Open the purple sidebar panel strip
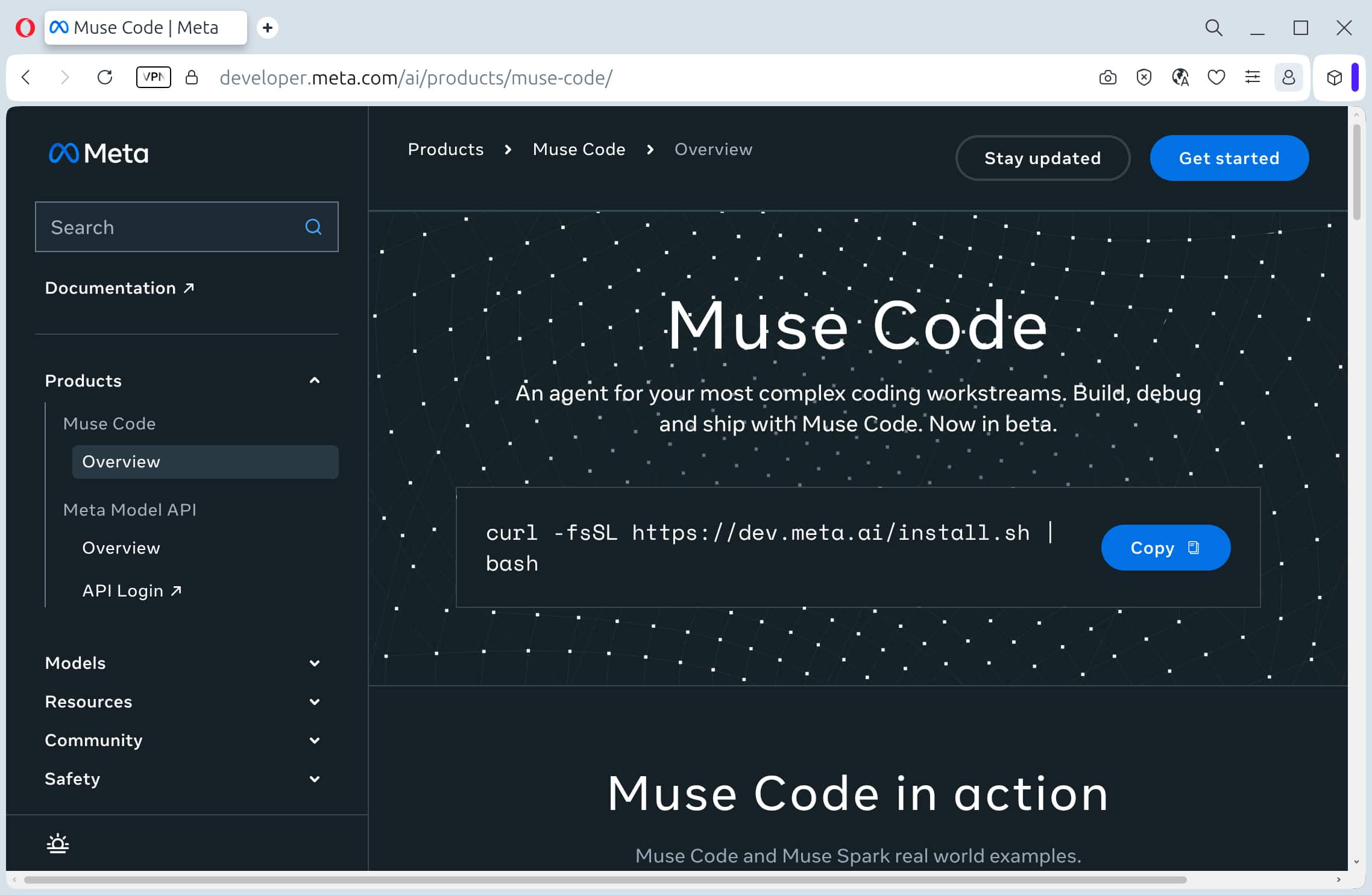 click(x=1355, y=77)
